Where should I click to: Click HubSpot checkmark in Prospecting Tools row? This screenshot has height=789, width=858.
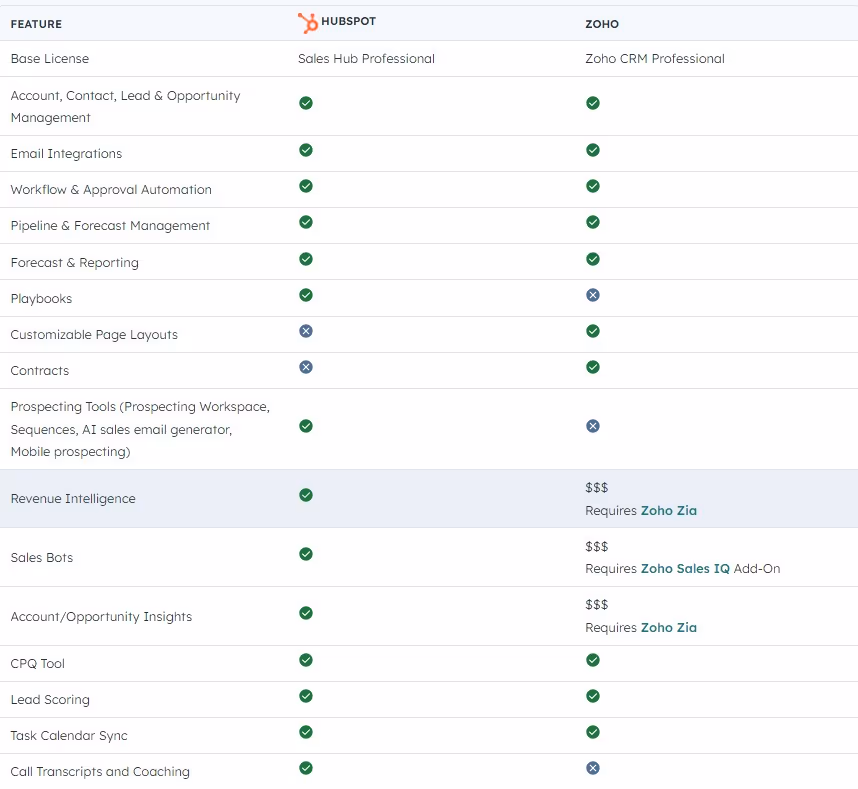coord(306,426)
